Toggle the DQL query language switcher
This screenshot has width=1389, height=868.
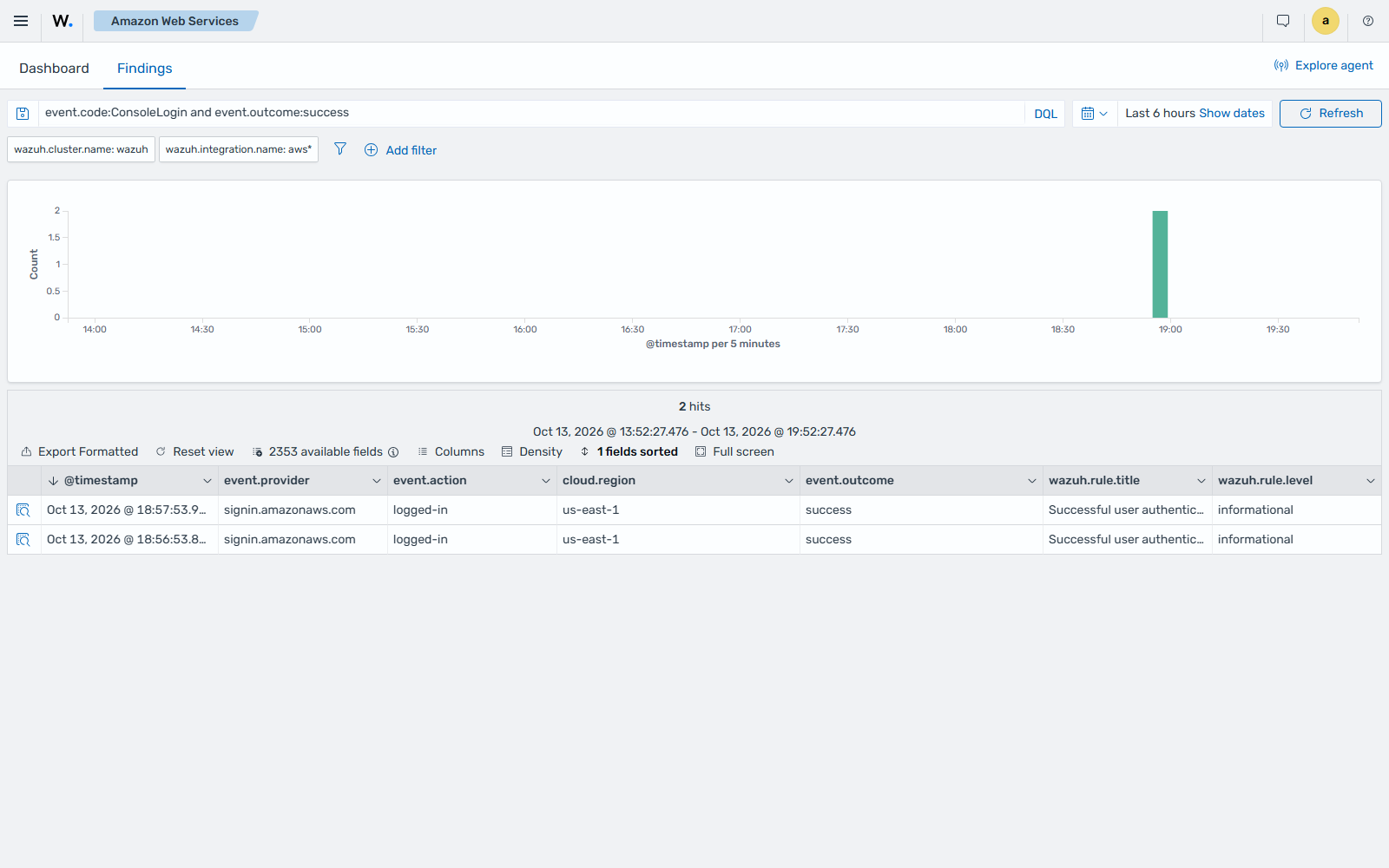[1045, 114]
